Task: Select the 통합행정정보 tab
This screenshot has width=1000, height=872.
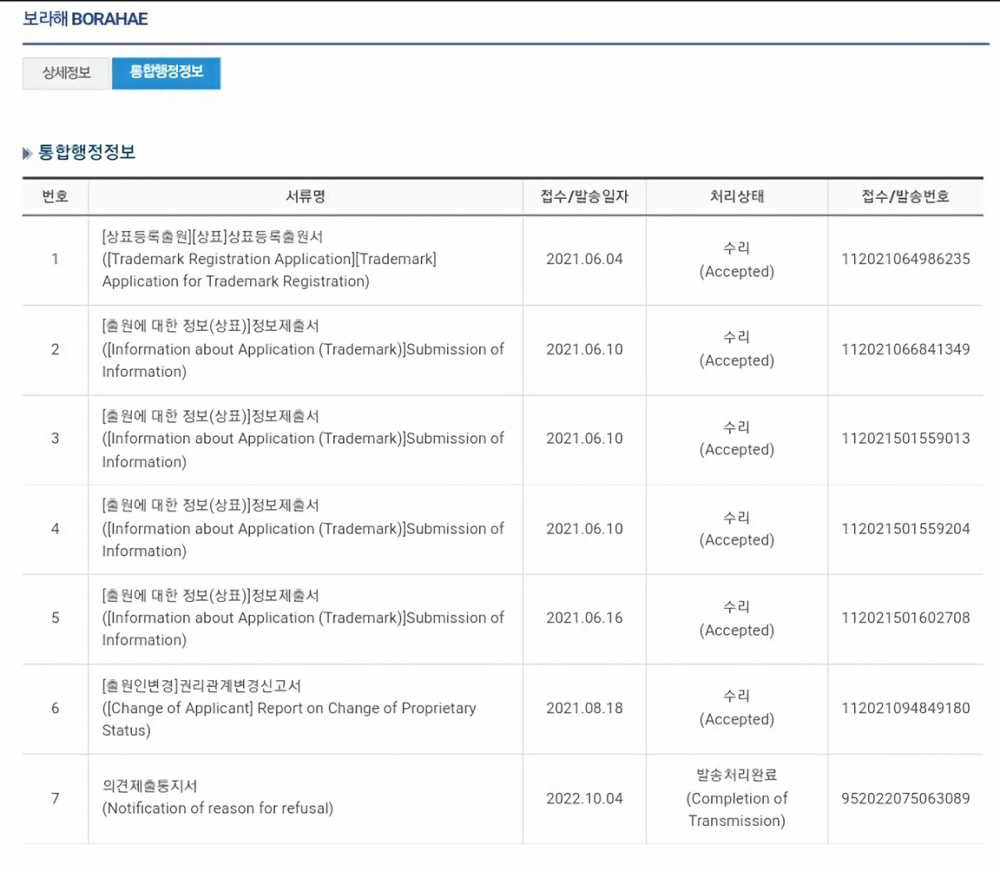Action: click(x=166, y=73)
